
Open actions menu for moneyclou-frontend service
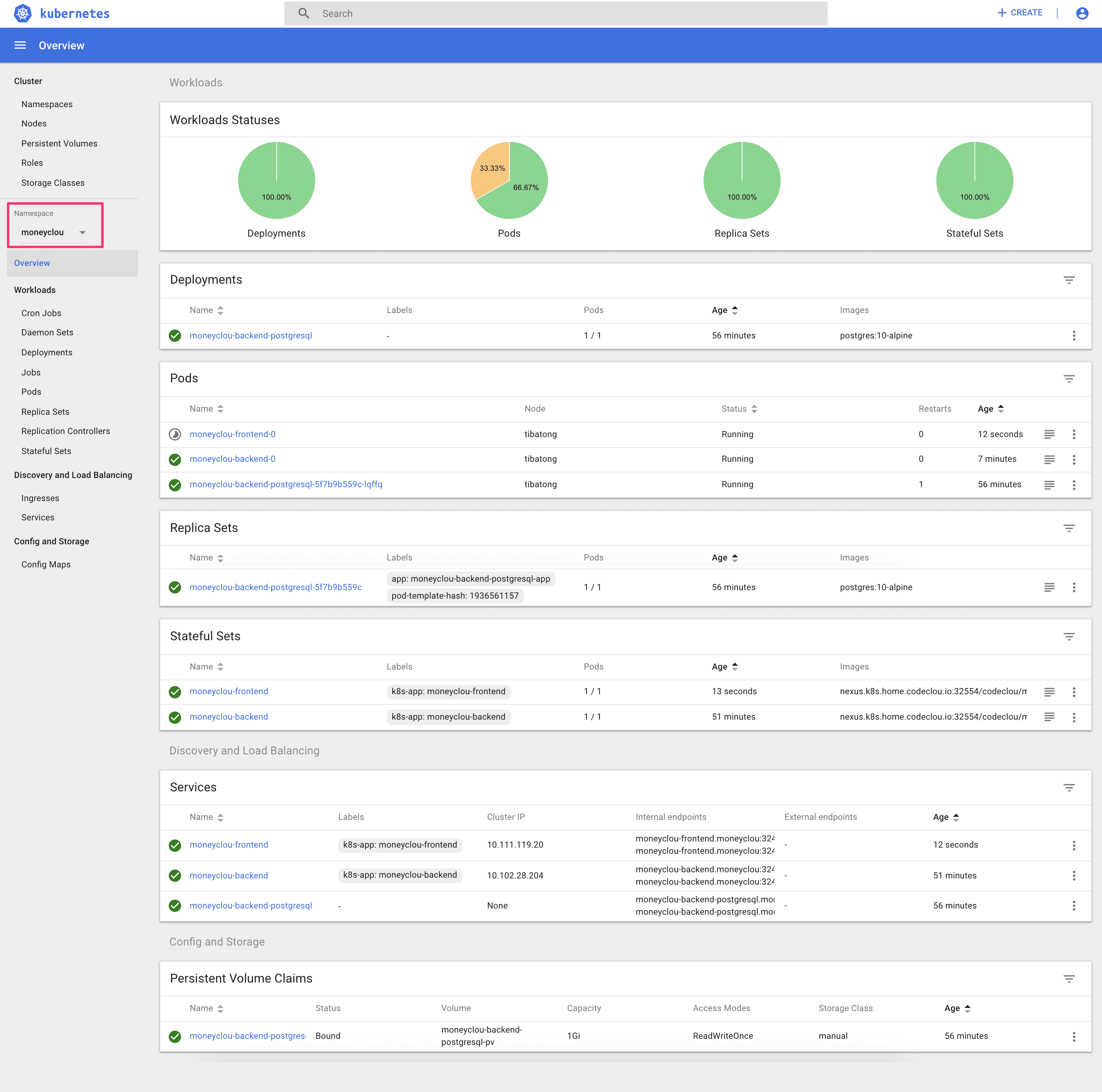click(1073, 846)
